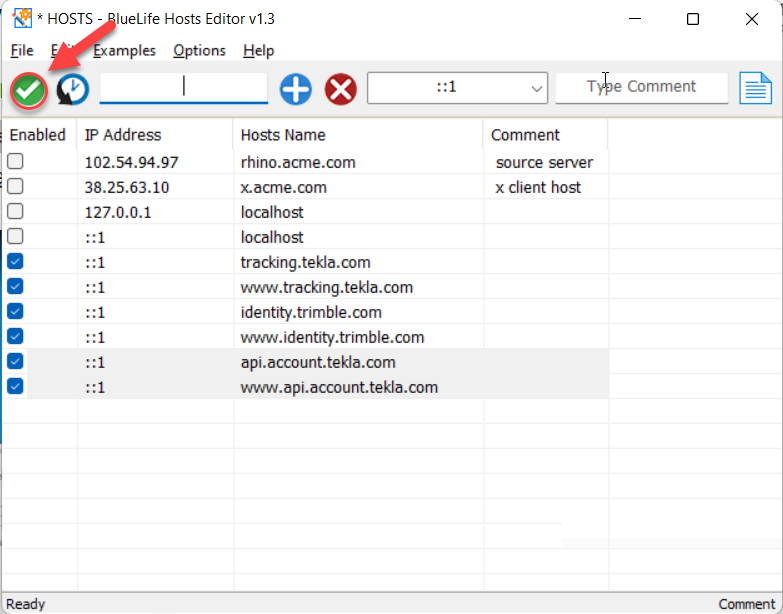Toggle the 127.0.0.1 localhost checkbox
The width and height of the screenshot is (783, 614).
15,212
